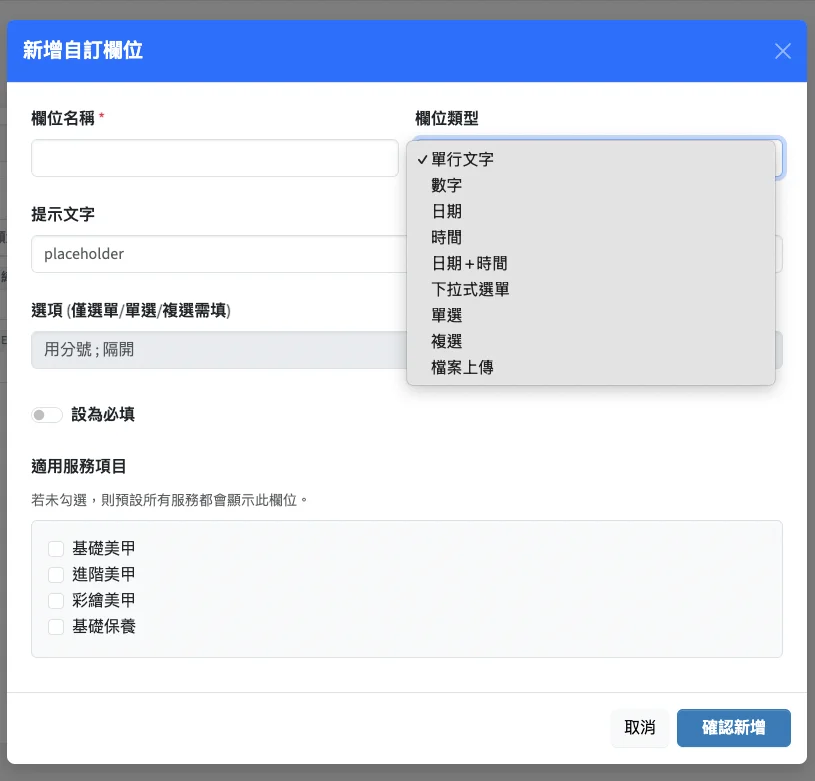
Task: Choose 時間 from the field type list
Action: click(x=447, y=237)
